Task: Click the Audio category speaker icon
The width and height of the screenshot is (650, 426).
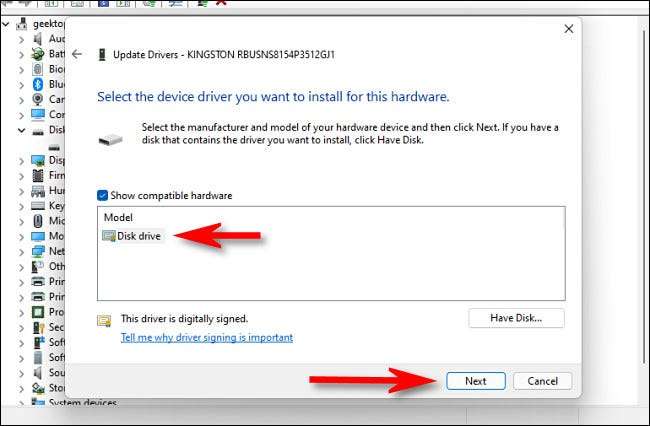Action: [38, 38]
